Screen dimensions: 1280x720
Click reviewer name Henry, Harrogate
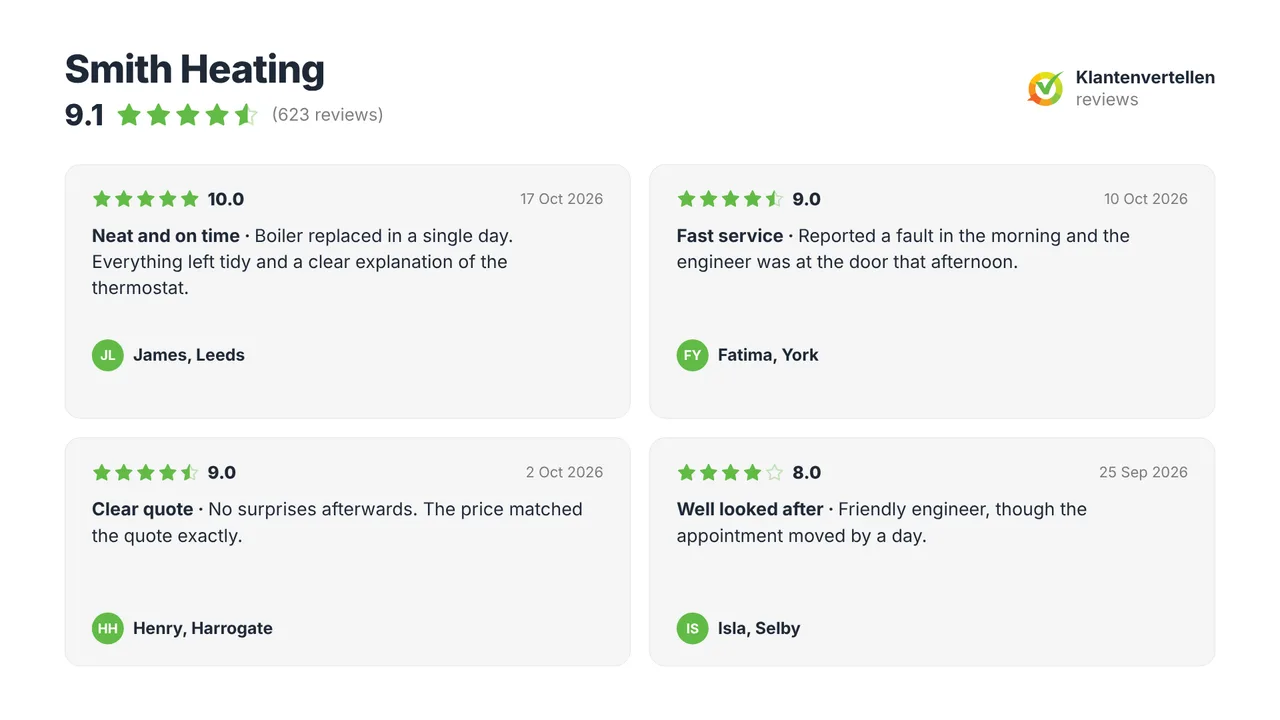coord(203,628)
